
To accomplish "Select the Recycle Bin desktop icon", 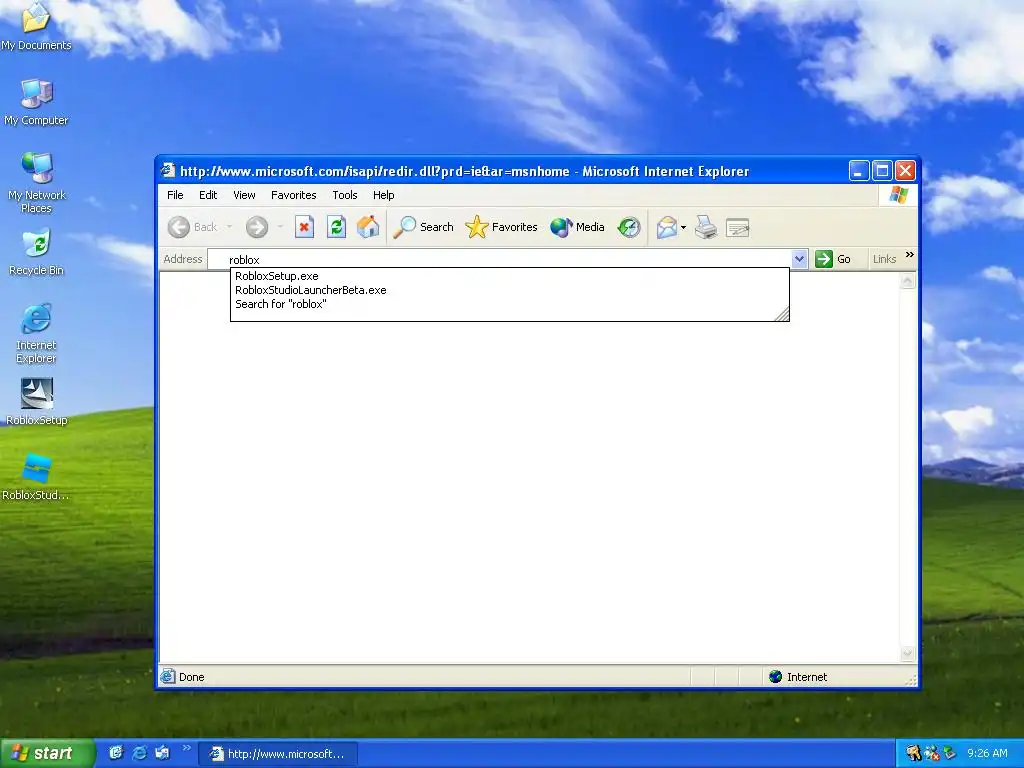I will point(36,252).
